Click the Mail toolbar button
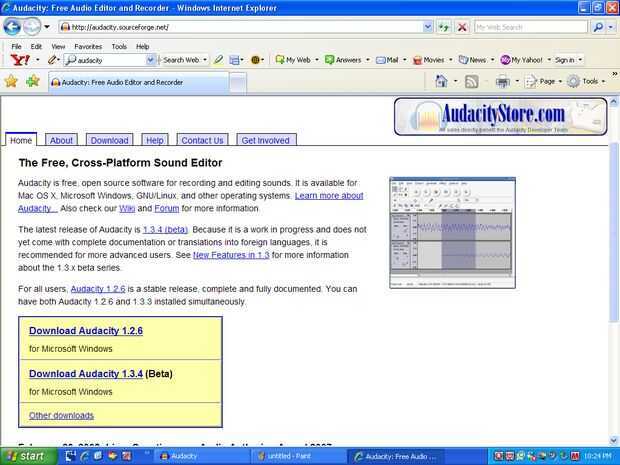This screenshot has width=620, height=465. click(x=387, y=60)
